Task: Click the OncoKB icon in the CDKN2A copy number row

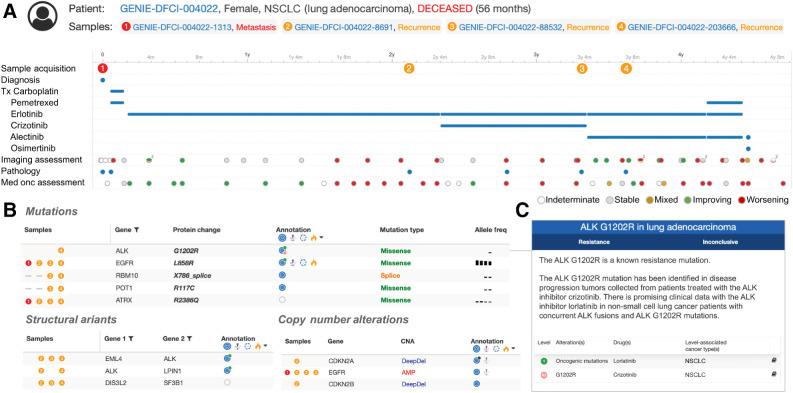Action: point(477,361)
